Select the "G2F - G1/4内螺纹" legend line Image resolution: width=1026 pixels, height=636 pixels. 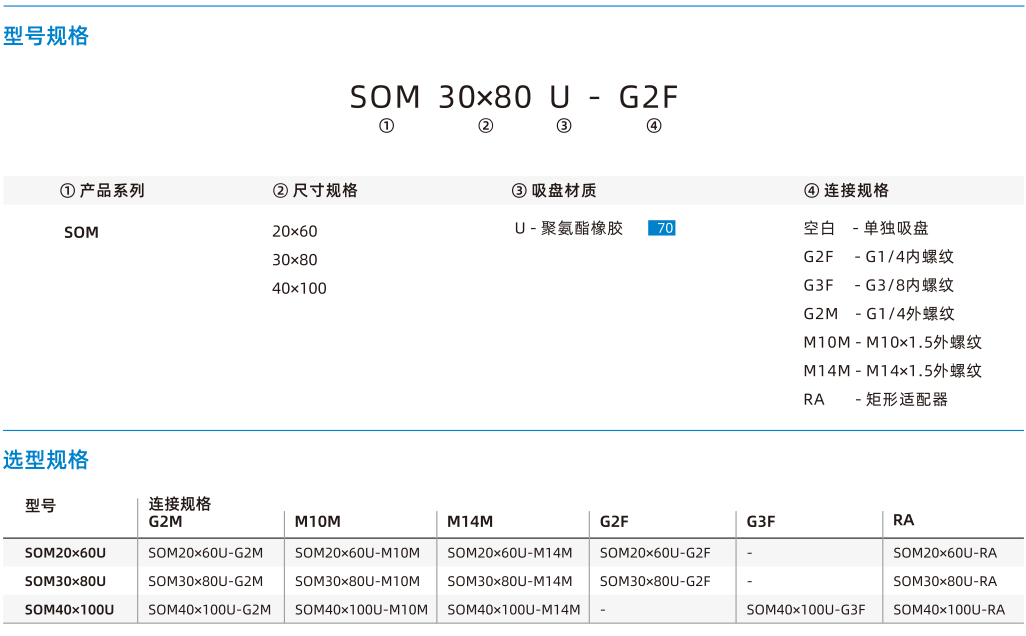point(879,256)
